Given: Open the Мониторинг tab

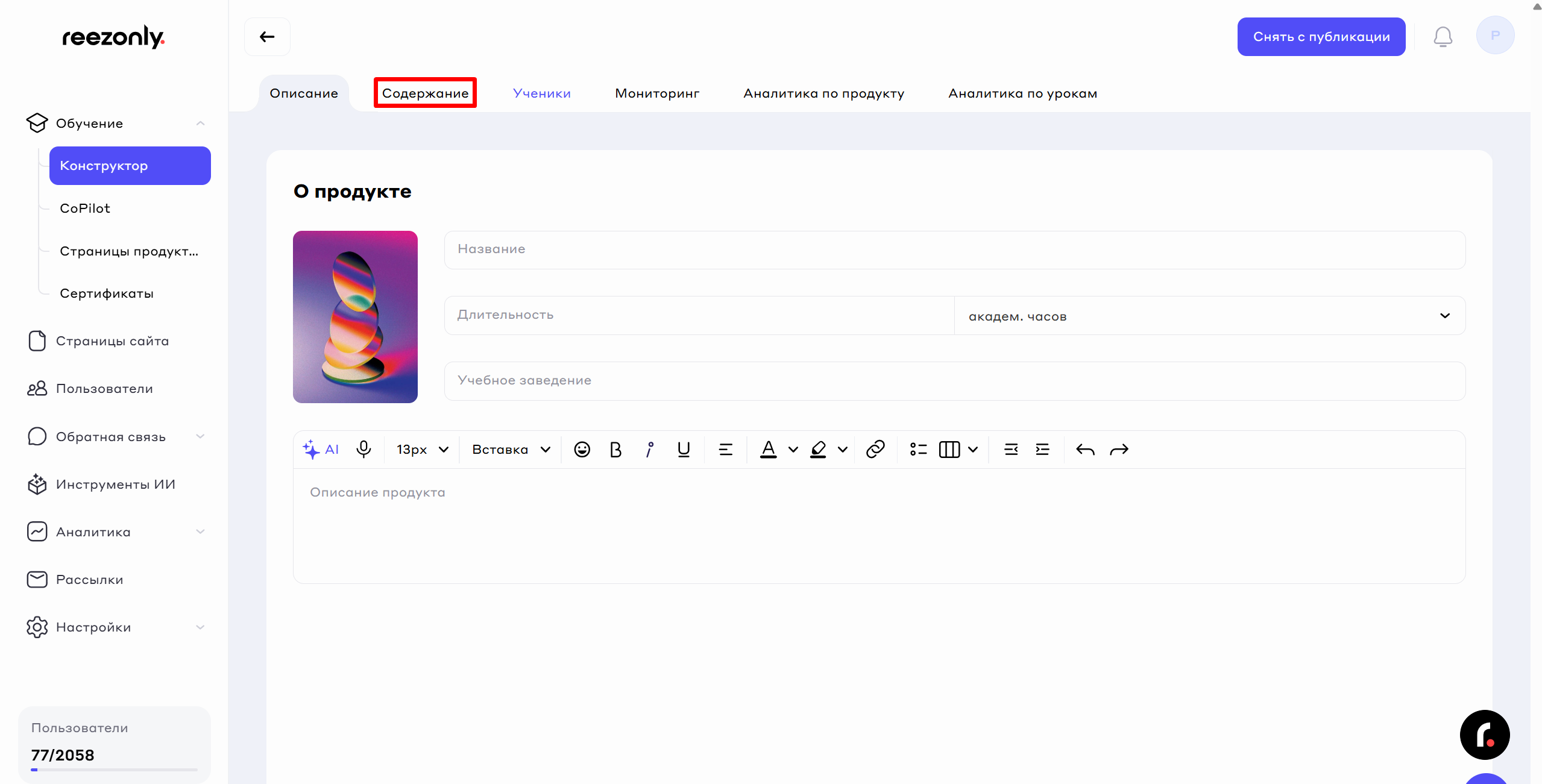Looking at the screenshot, I should [x=656, y=93].
